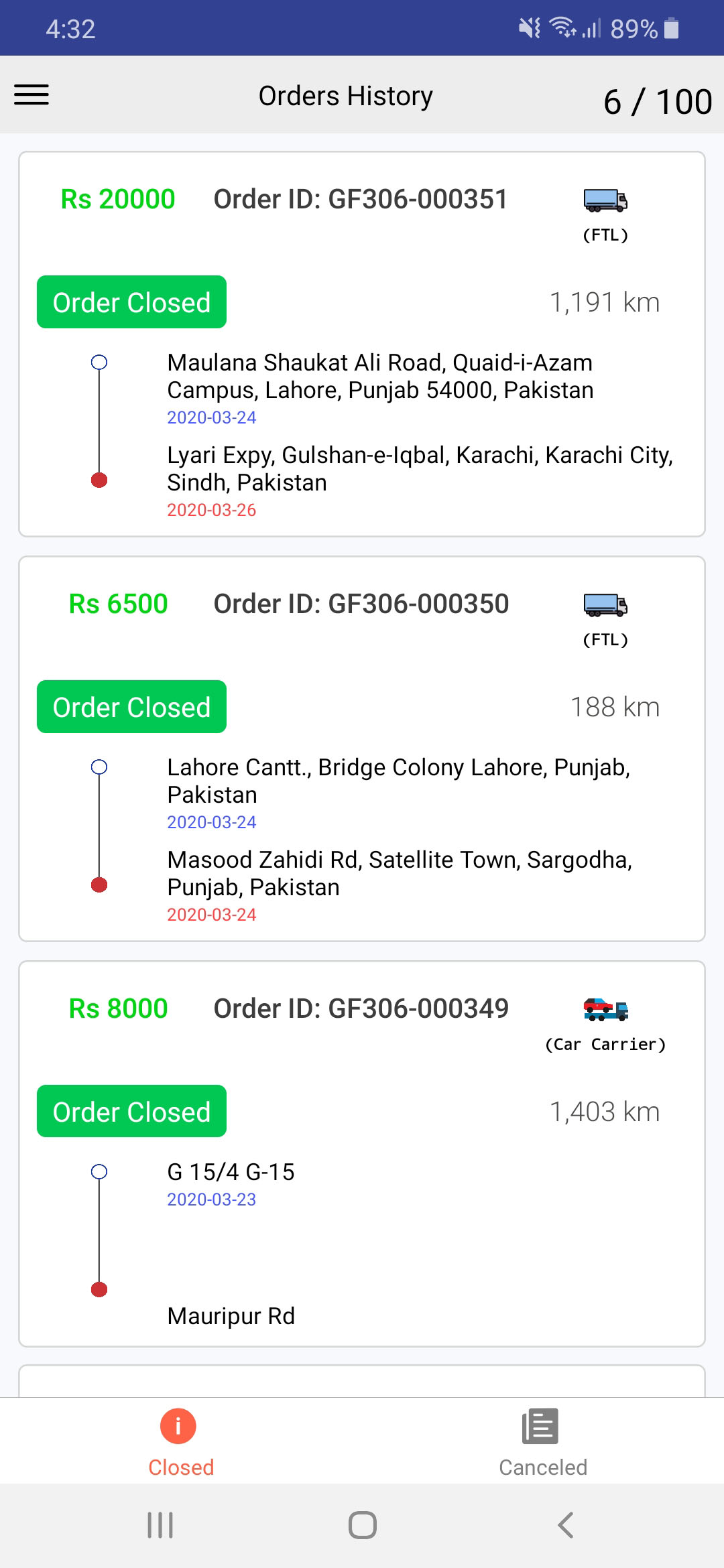Open the hamburger navigation menu
This screenshot has height=1568, width=724.
(32, 94)
